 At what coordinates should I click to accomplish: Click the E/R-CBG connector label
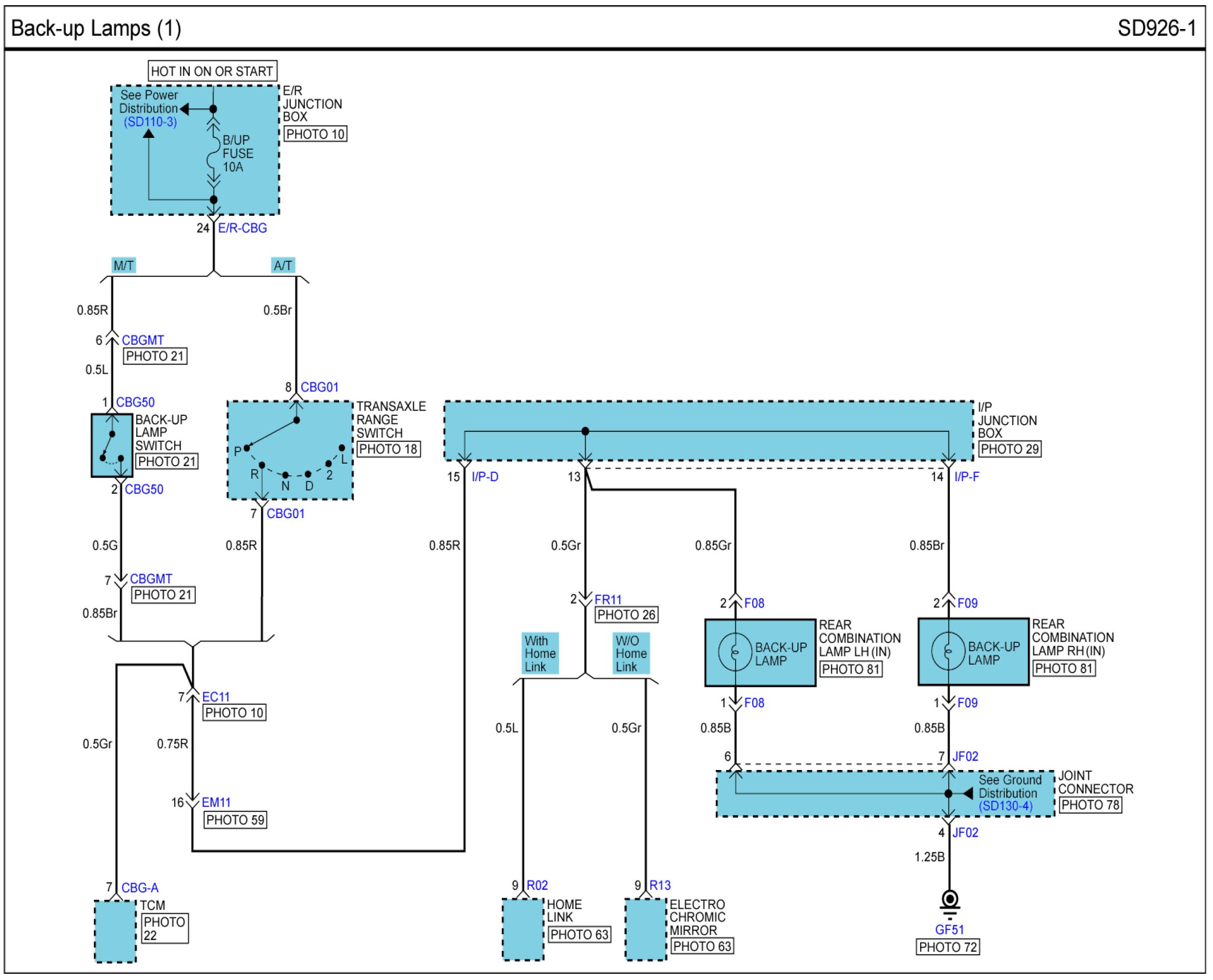coord(242,228)
